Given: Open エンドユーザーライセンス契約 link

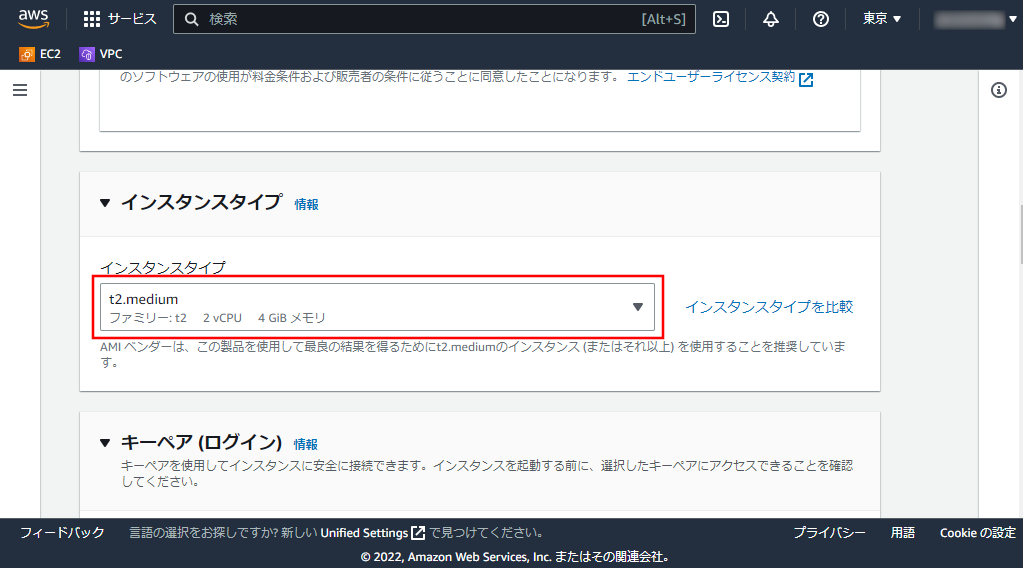Looking at the screenshot, I should pyautogui.click(x=720, y=78).
